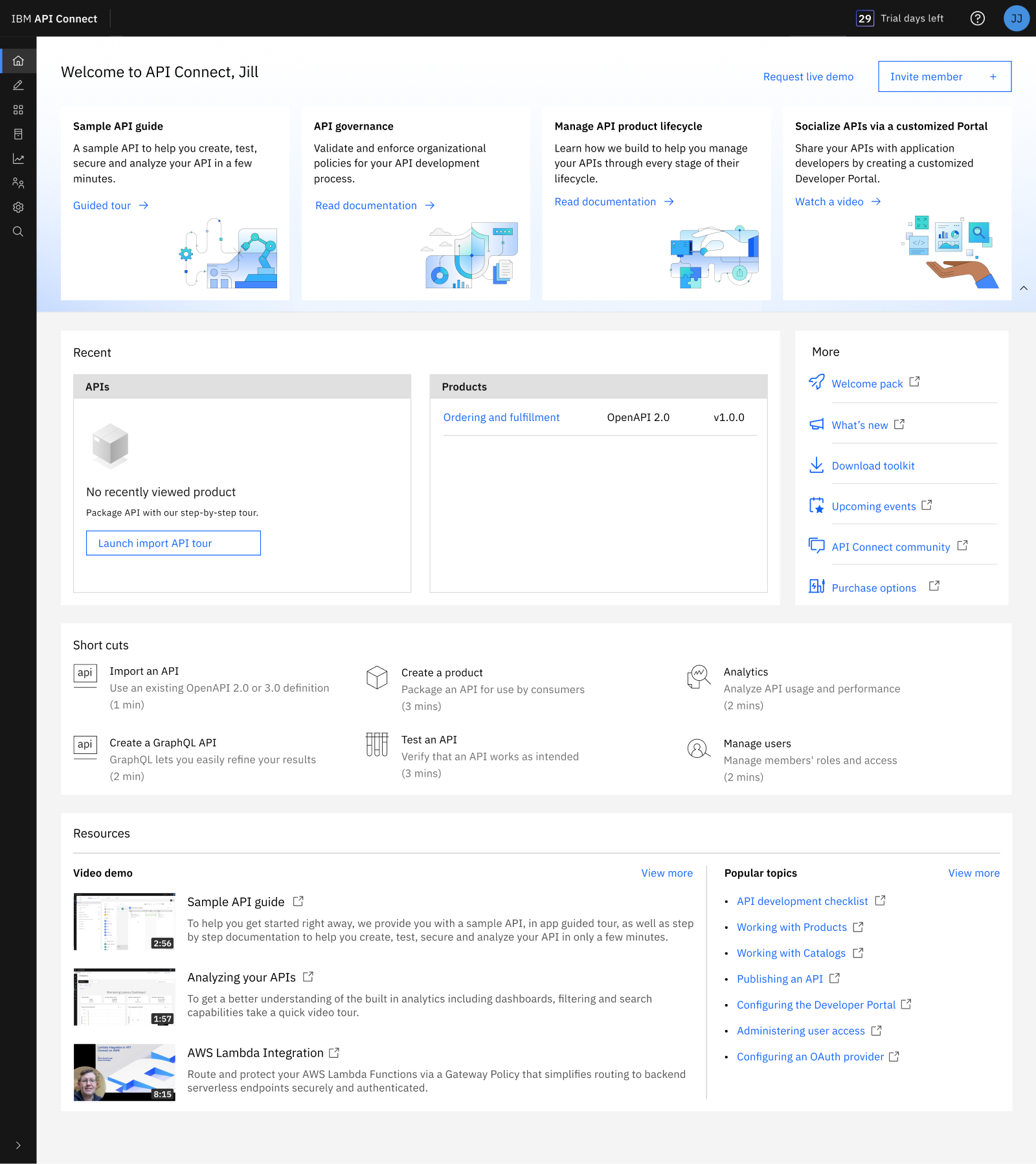Image resolution: width=1036 pixels, height=1164 pixels.
Task: Open the Download toolkit link
Action: click(x=873, y=466)
